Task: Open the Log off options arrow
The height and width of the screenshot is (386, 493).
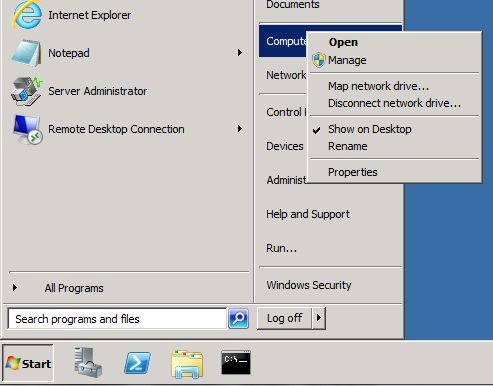Action: pos(319,318)
